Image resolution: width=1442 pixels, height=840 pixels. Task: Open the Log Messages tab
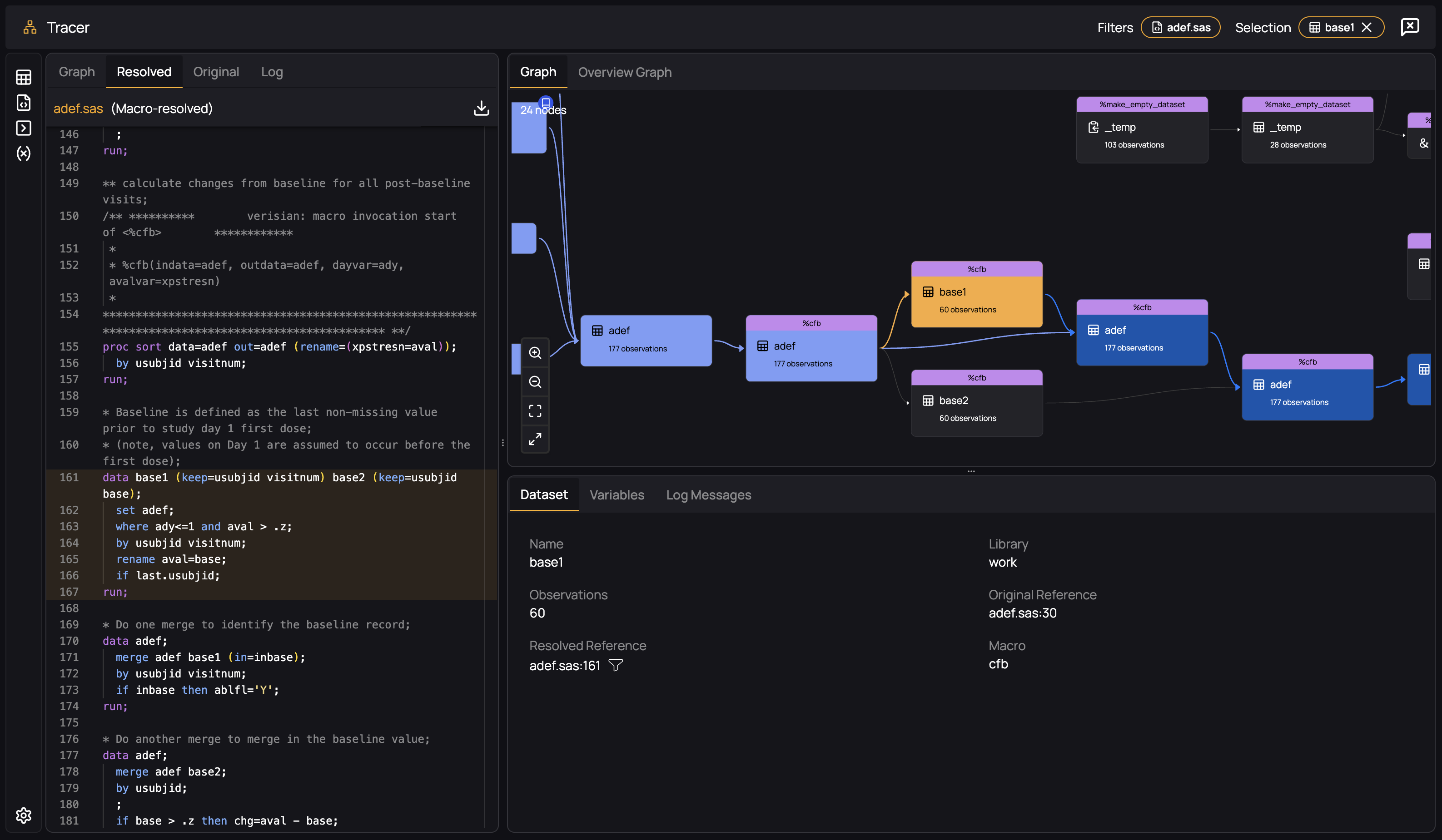tap(708, 494)
